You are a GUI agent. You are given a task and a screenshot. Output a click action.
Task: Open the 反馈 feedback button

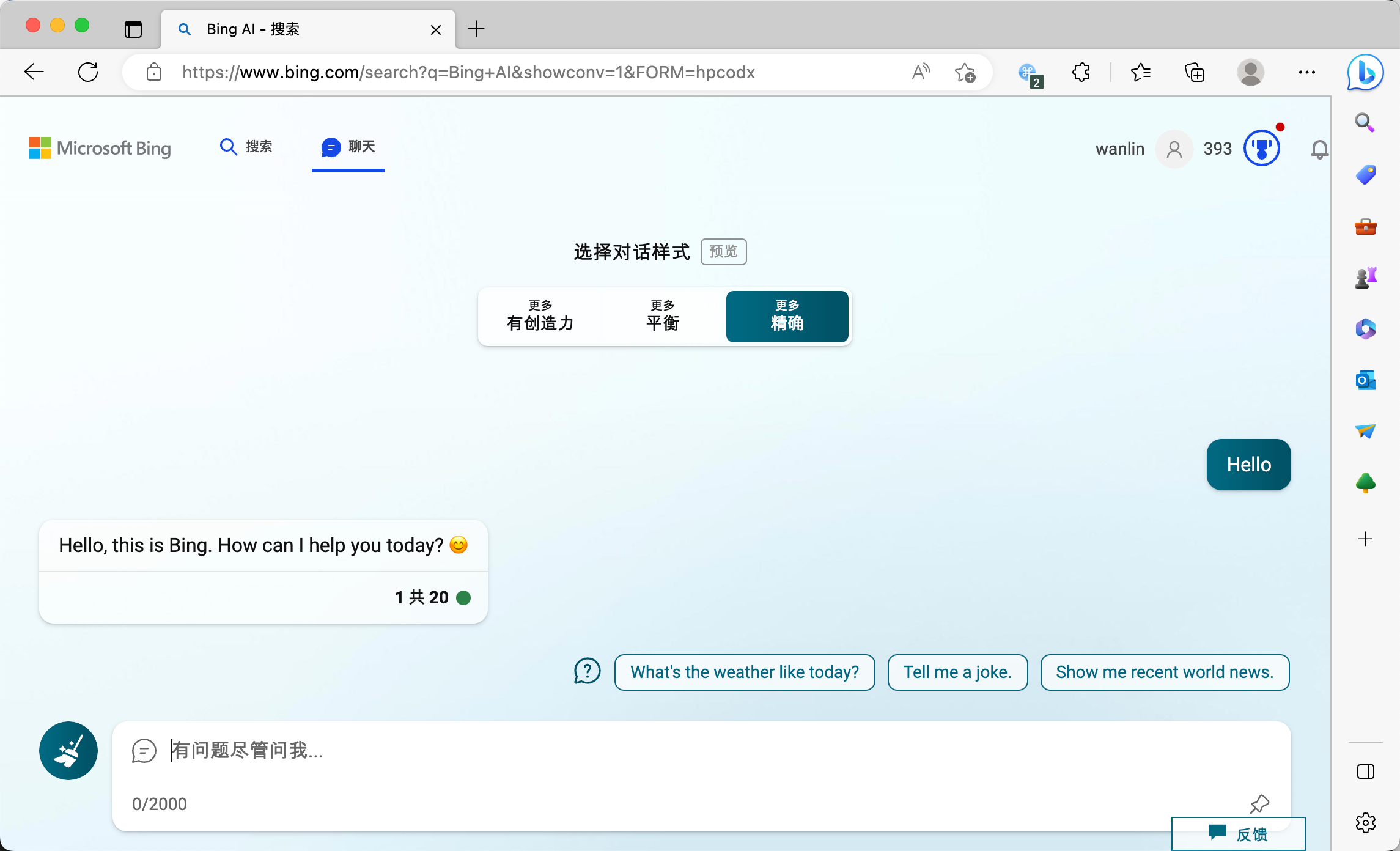(1239, 834)
